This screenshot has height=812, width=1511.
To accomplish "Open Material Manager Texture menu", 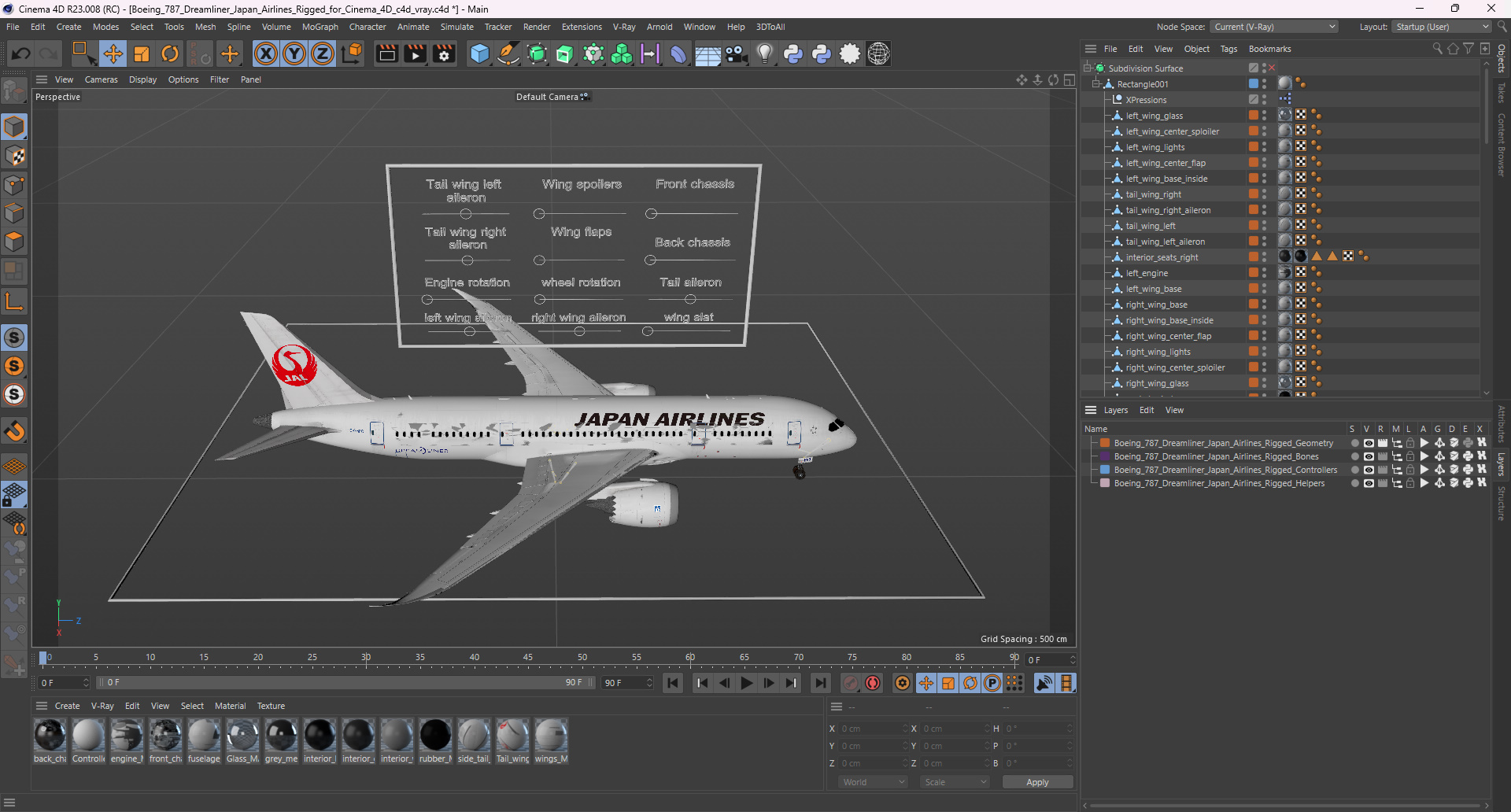I will point(271,706).
